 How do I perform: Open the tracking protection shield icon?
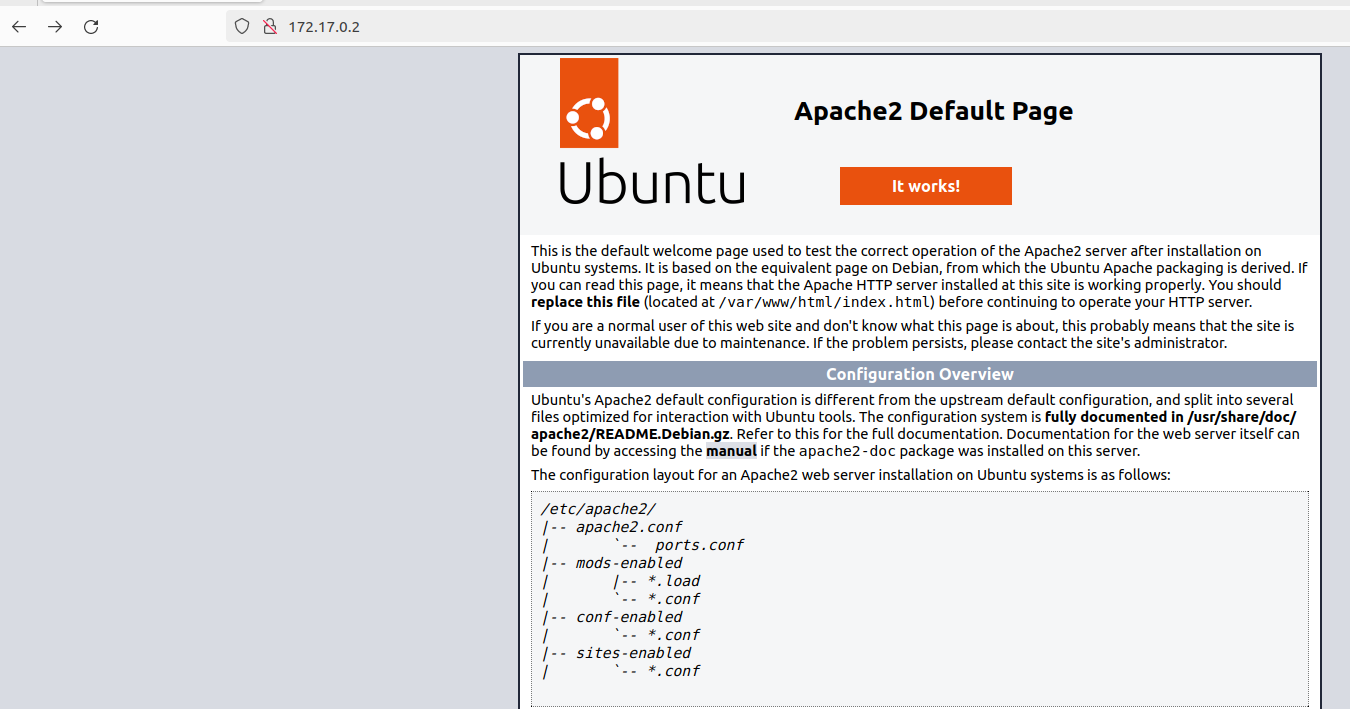pyautogui.click(x=242, y=27)
